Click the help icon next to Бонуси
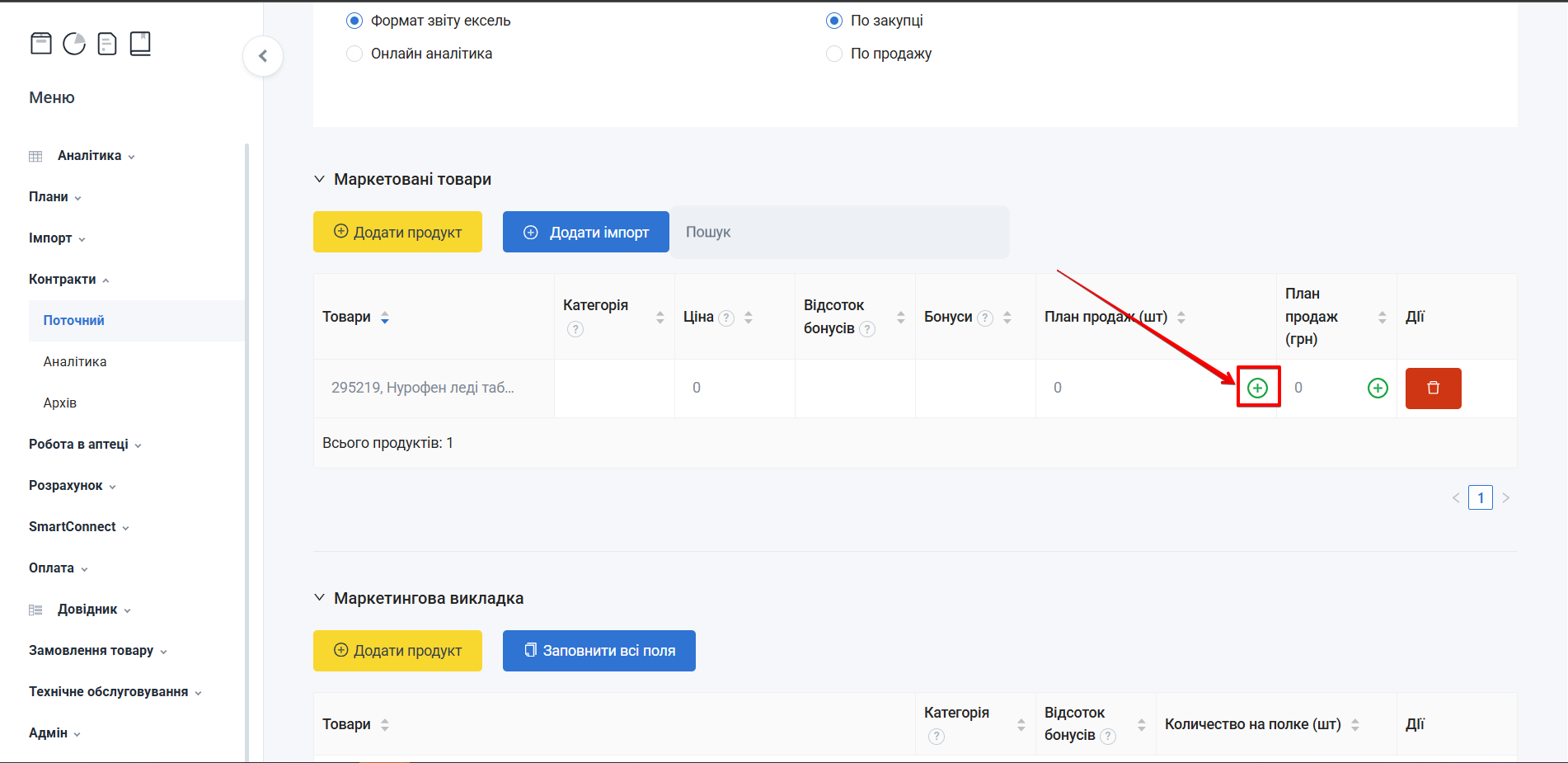This screenshot has height=763, width=1568. click(985, 318)
